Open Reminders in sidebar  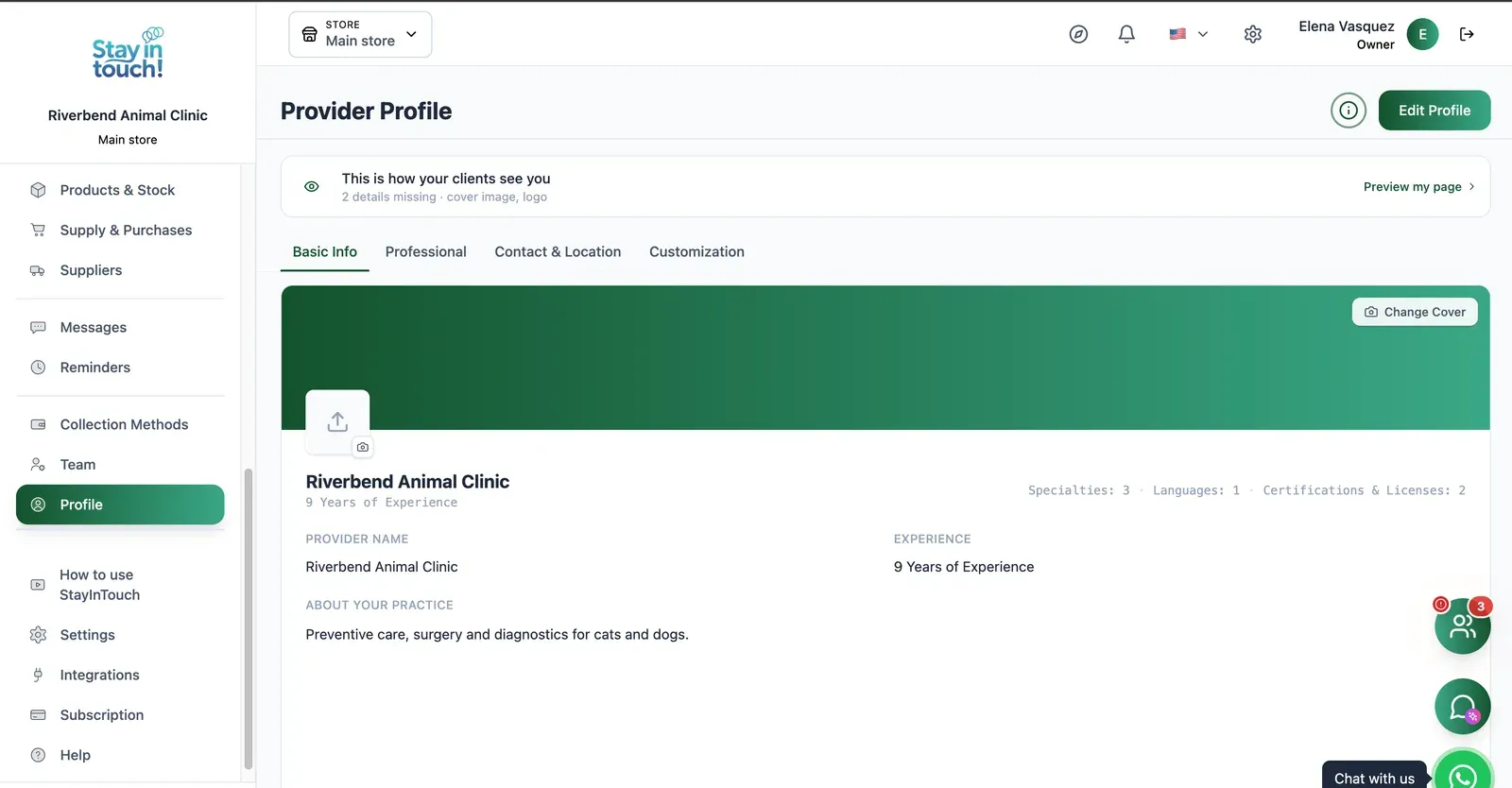(x=120, y=368)
